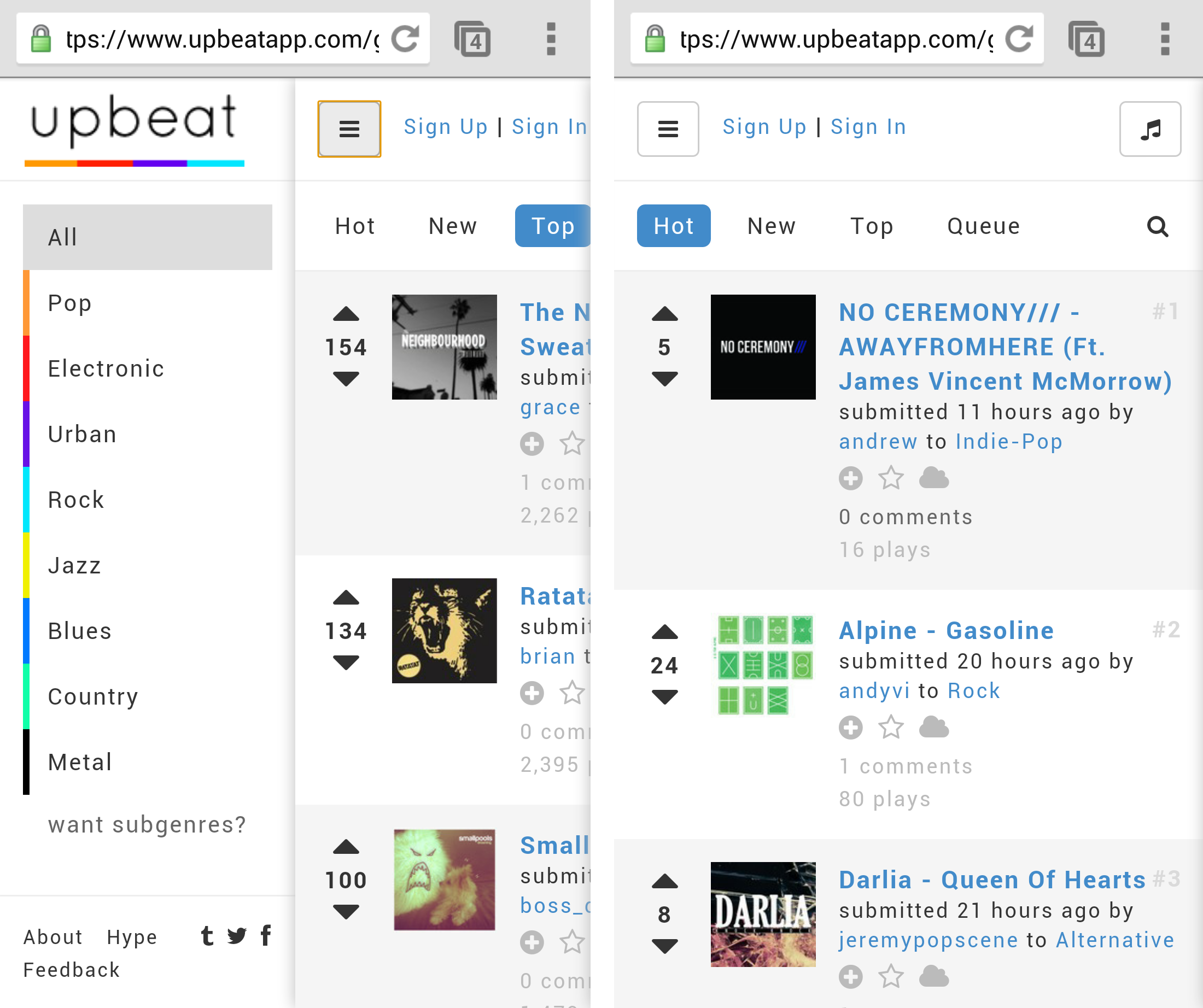Select the Hot tab in right screen
The image size is (1203, 1008).
point(674,226)
